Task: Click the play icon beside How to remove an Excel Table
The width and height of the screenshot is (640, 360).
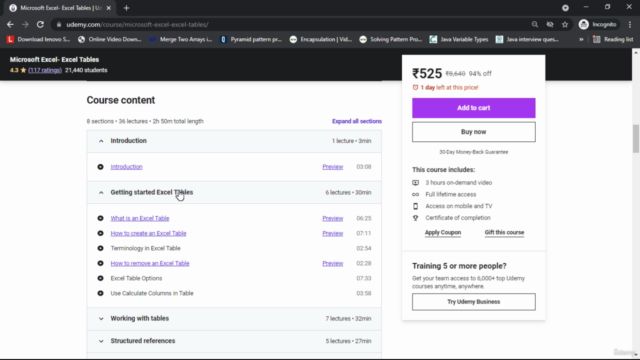Action: [x=100, y=263]
